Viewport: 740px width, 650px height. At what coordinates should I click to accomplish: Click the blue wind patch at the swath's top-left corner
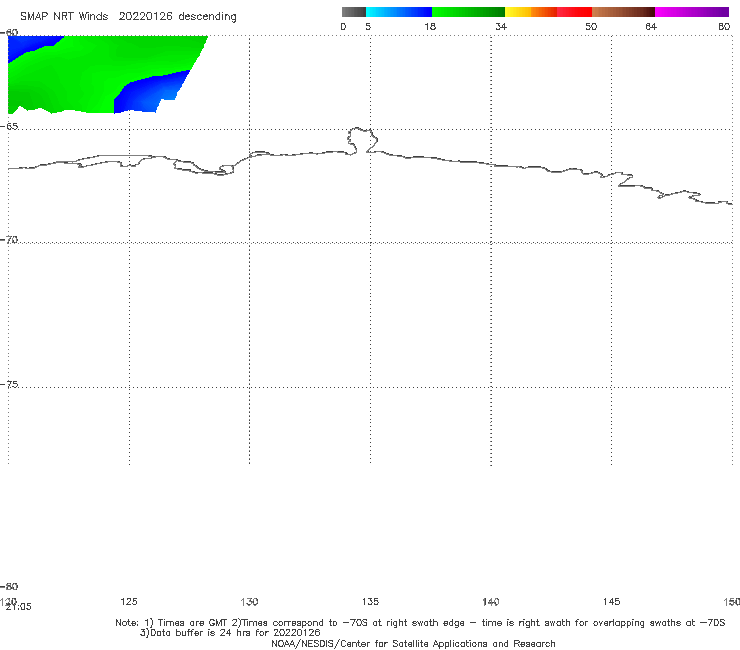click(x=26, y=46)
